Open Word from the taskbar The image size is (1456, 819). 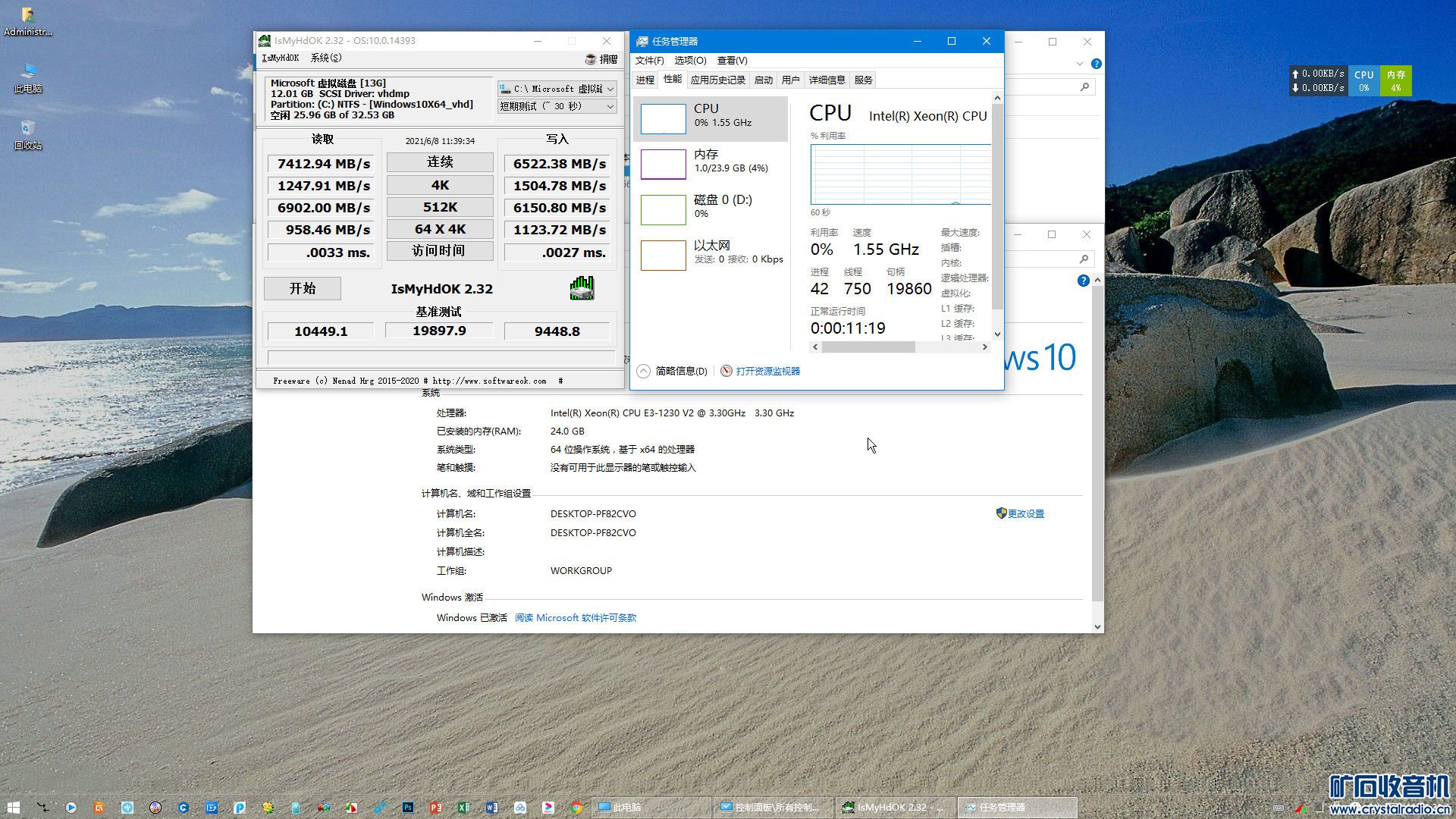pos(492,808)
